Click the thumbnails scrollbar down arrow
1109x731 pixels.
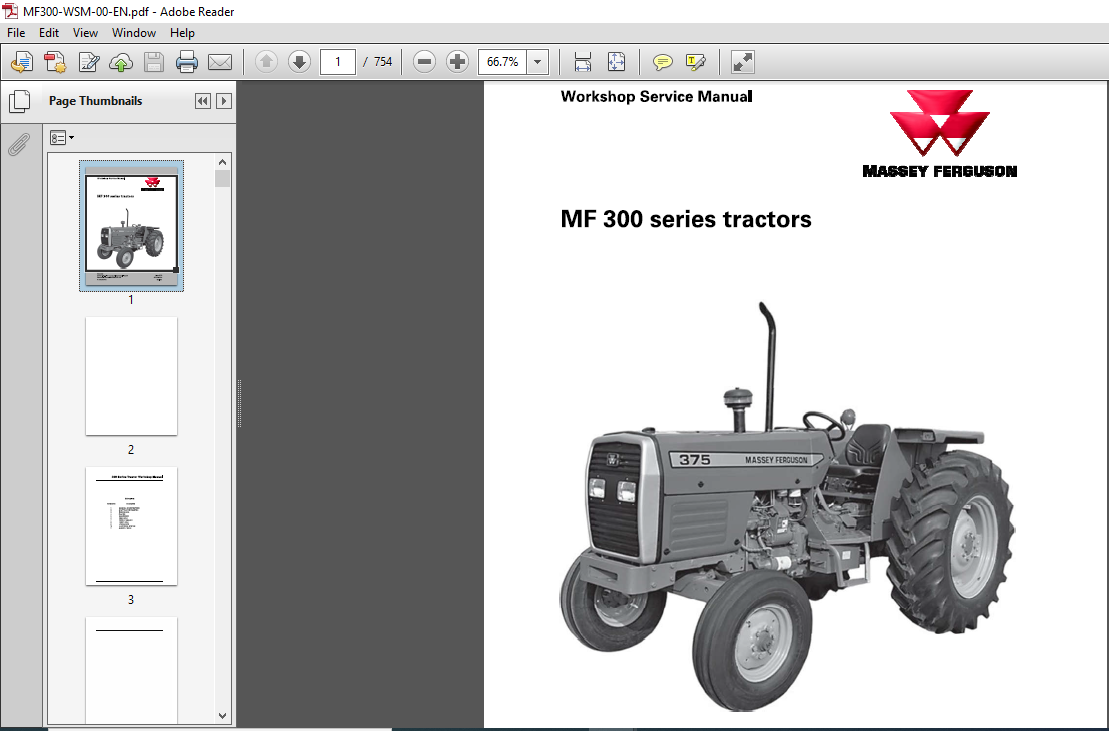click(223, 715)
